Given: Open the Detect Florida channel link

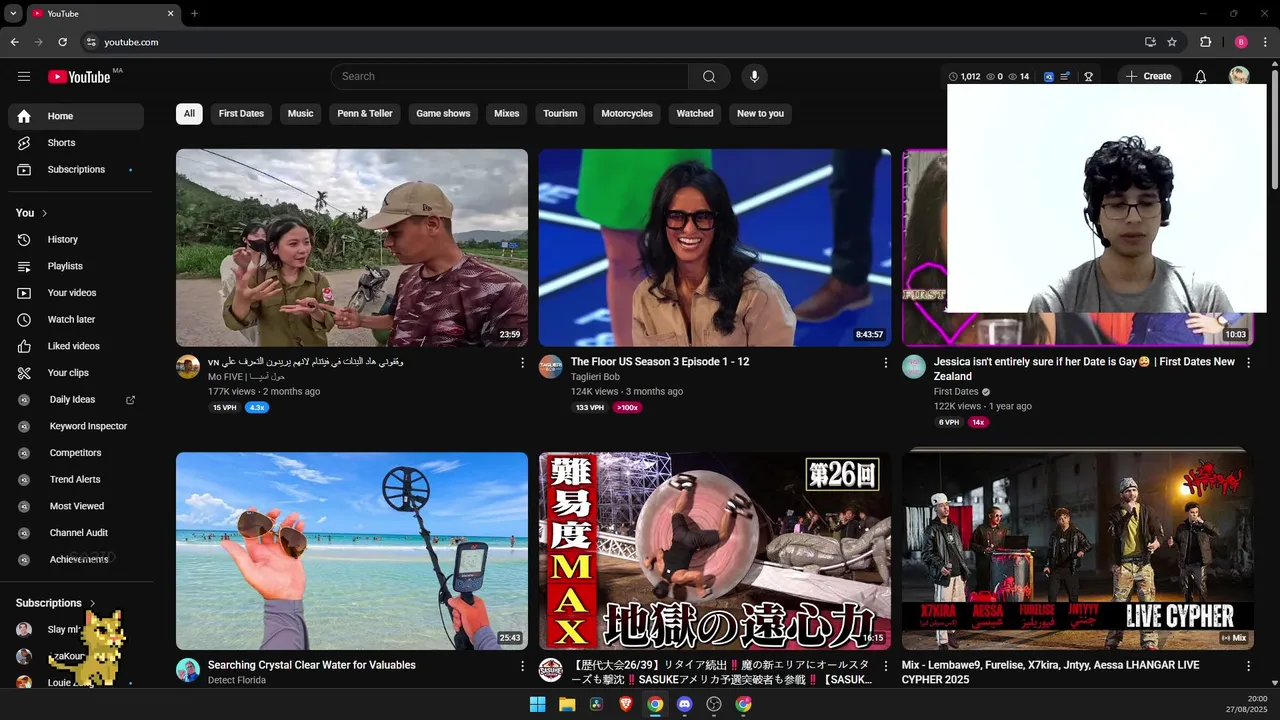Looking at the screenshot, I should pos(237,680).
